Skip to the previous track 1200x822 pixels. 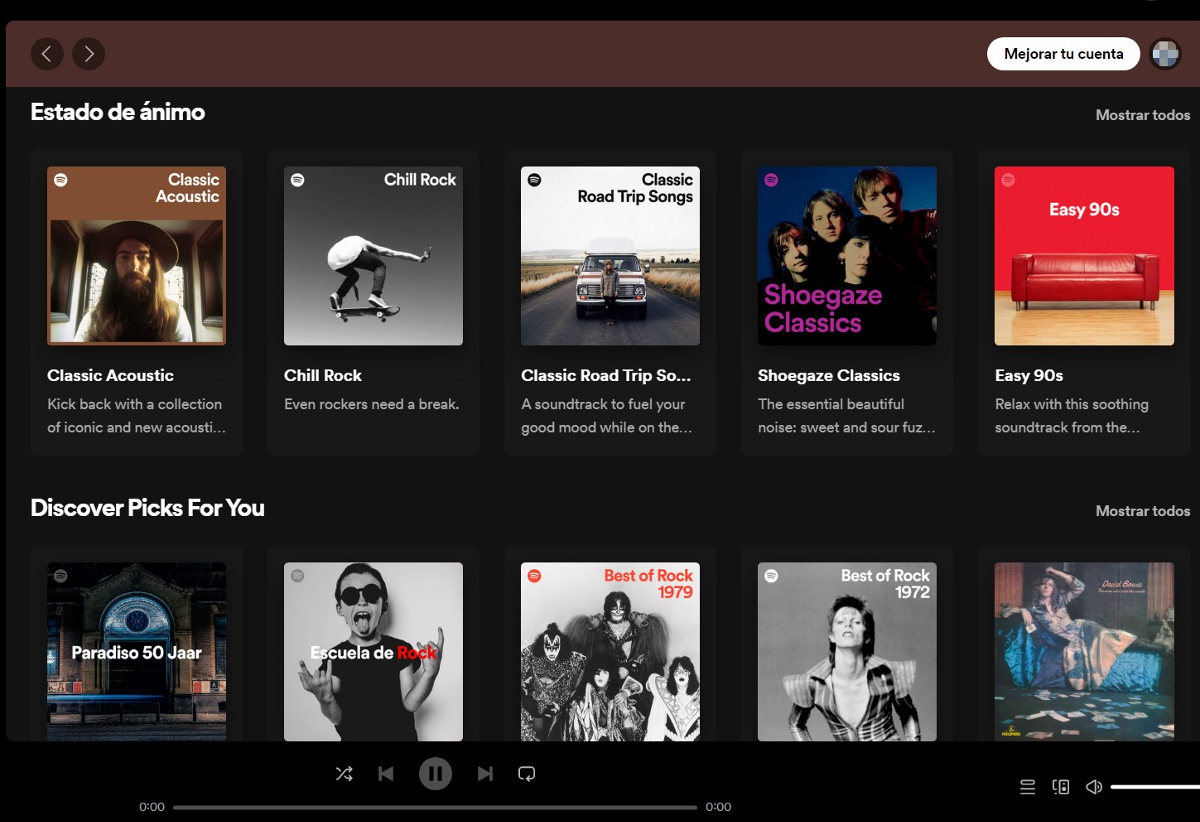(386, 773)
